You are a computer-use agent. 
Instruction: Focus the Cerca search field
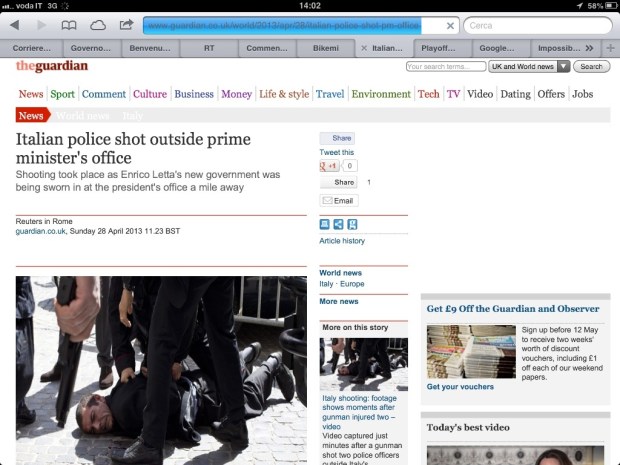click(x=538, y=26)
